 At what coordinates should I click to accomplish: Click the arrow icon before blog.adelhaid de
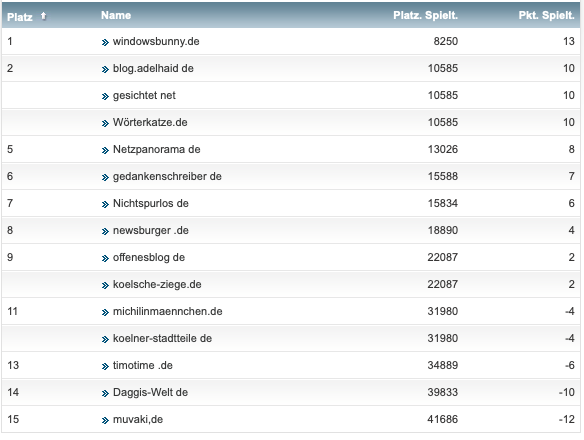[x=105, y=70]
